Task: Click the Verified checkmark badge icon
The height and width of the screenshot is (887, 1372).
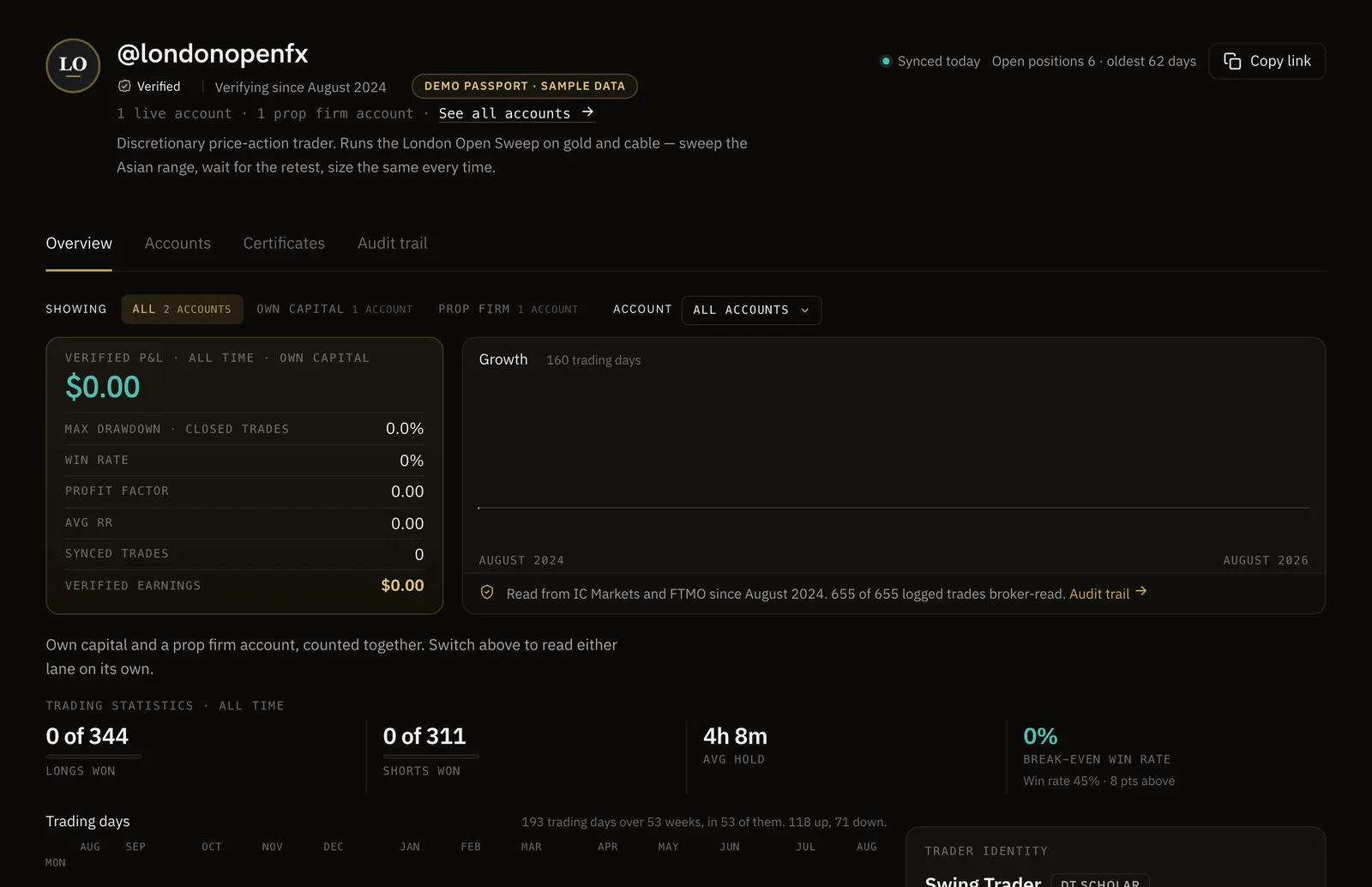Action: (x=124, y=86)
